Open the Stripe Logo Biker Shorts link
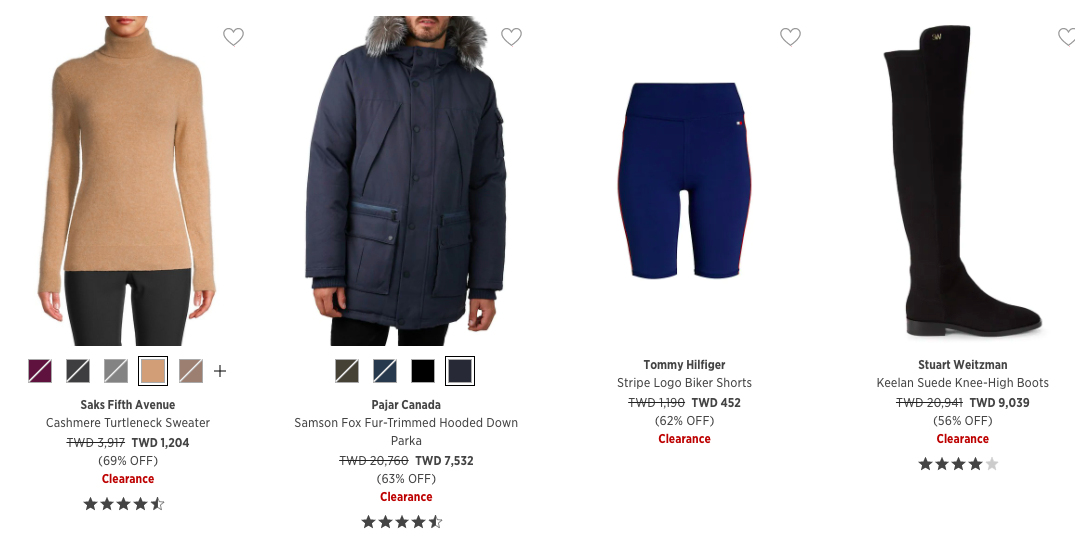 [x=684, y=383]
